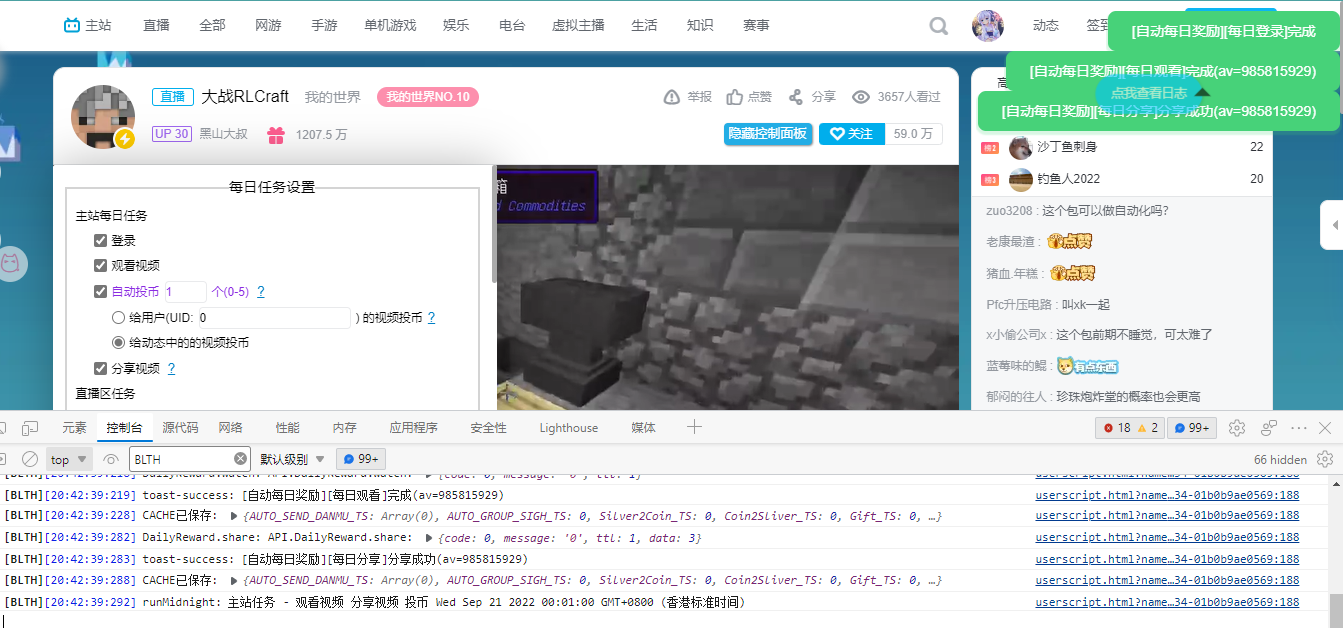The width and height of the screenshot is (1343, 628).
Task: Share the stream via the 分享 icon
Action: point(796,97)
